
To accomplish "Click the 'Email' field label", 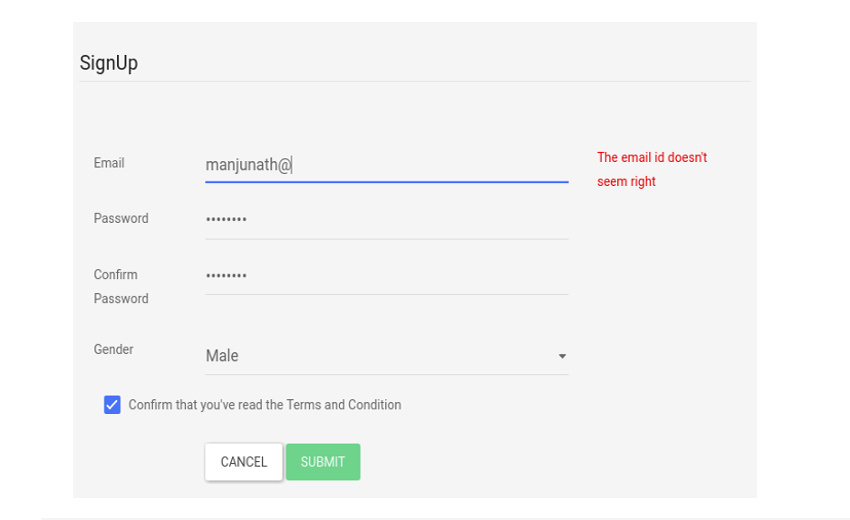I will pos(109,163).
